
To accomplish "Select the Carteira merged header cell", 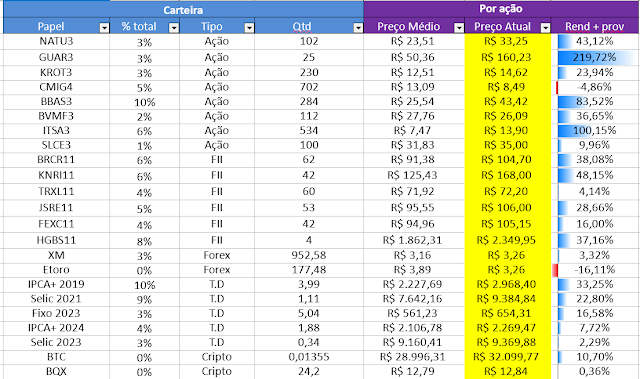I will pyautogui.click(x=183, y=10).
